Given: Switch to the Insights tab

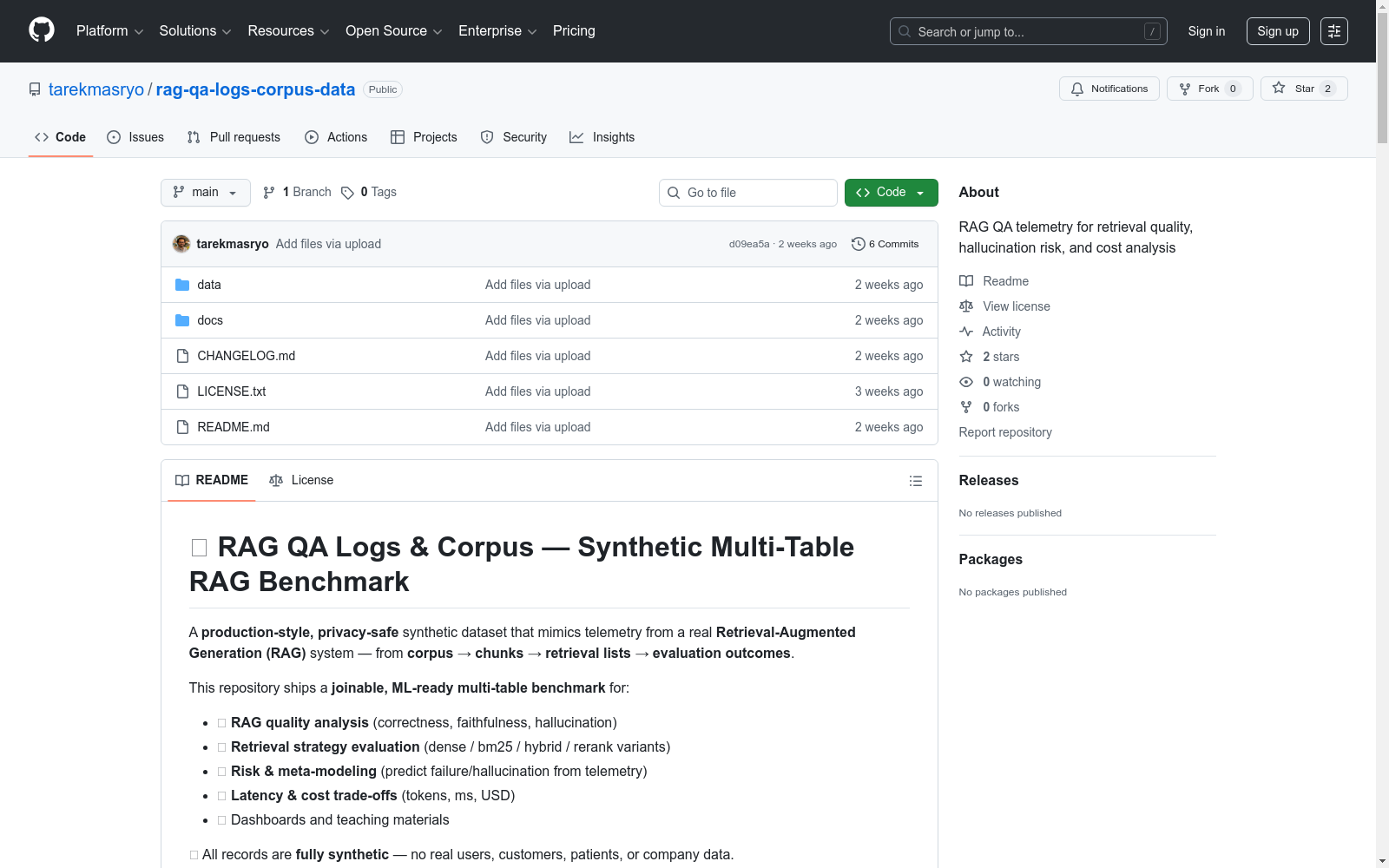Looking at the screenshot, I should pos(602,137).
